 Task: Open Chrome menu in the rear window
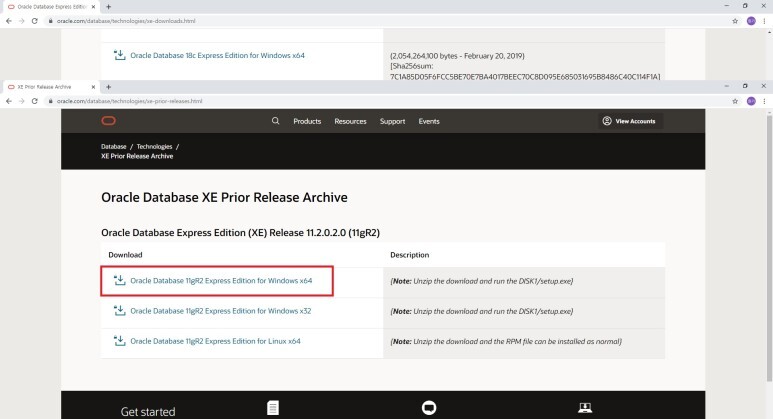coord(764,21)
